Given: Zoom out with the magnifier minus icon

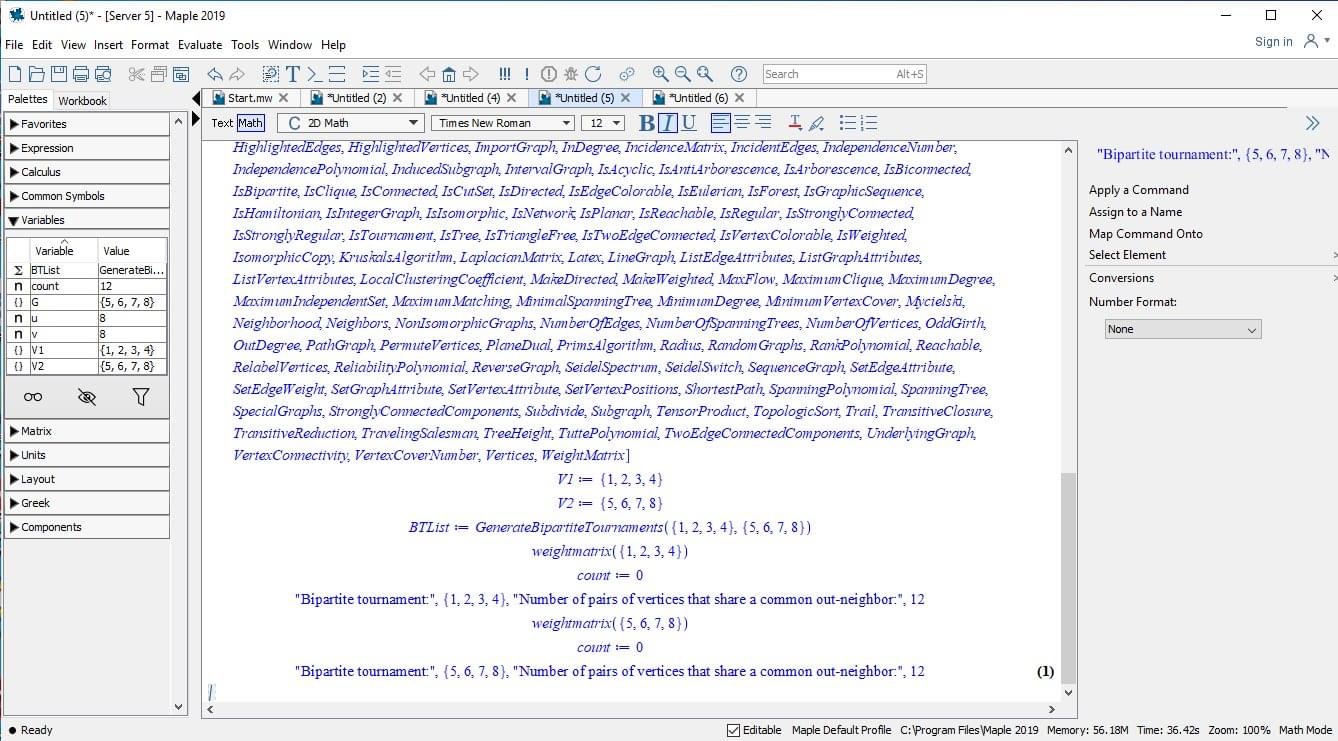Looking at the screenshot, I should (x=682, y=74).
